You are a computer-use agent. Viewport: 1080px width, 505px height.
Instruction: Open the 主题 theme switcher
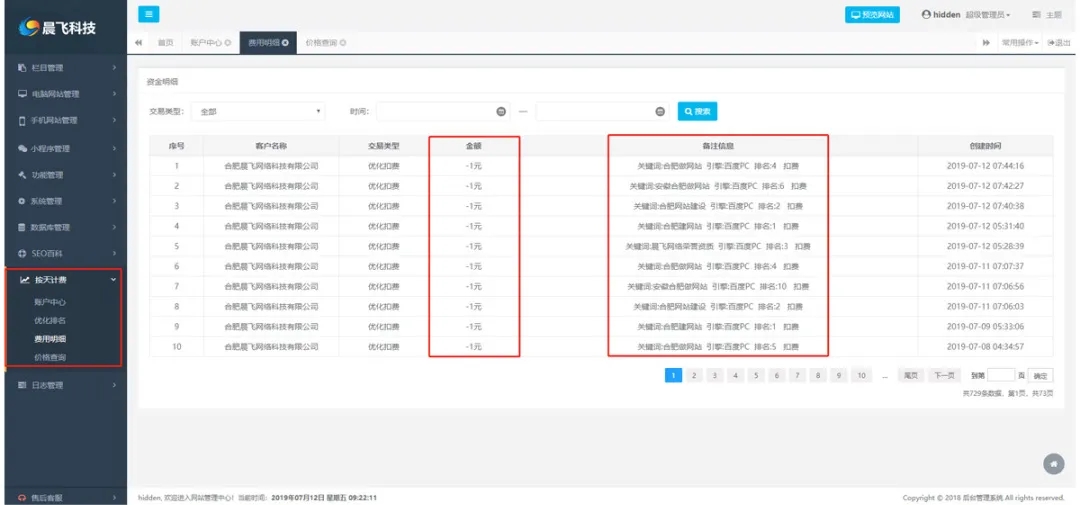click(x=1046, y=15)
